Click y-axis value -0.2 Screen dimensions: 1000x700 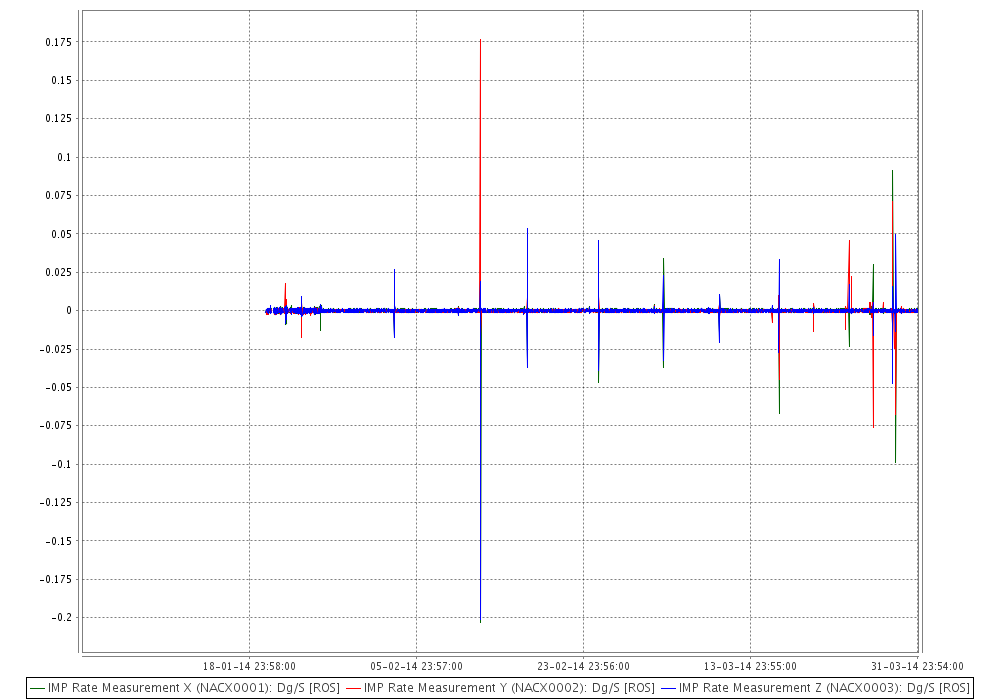point(62,618)
